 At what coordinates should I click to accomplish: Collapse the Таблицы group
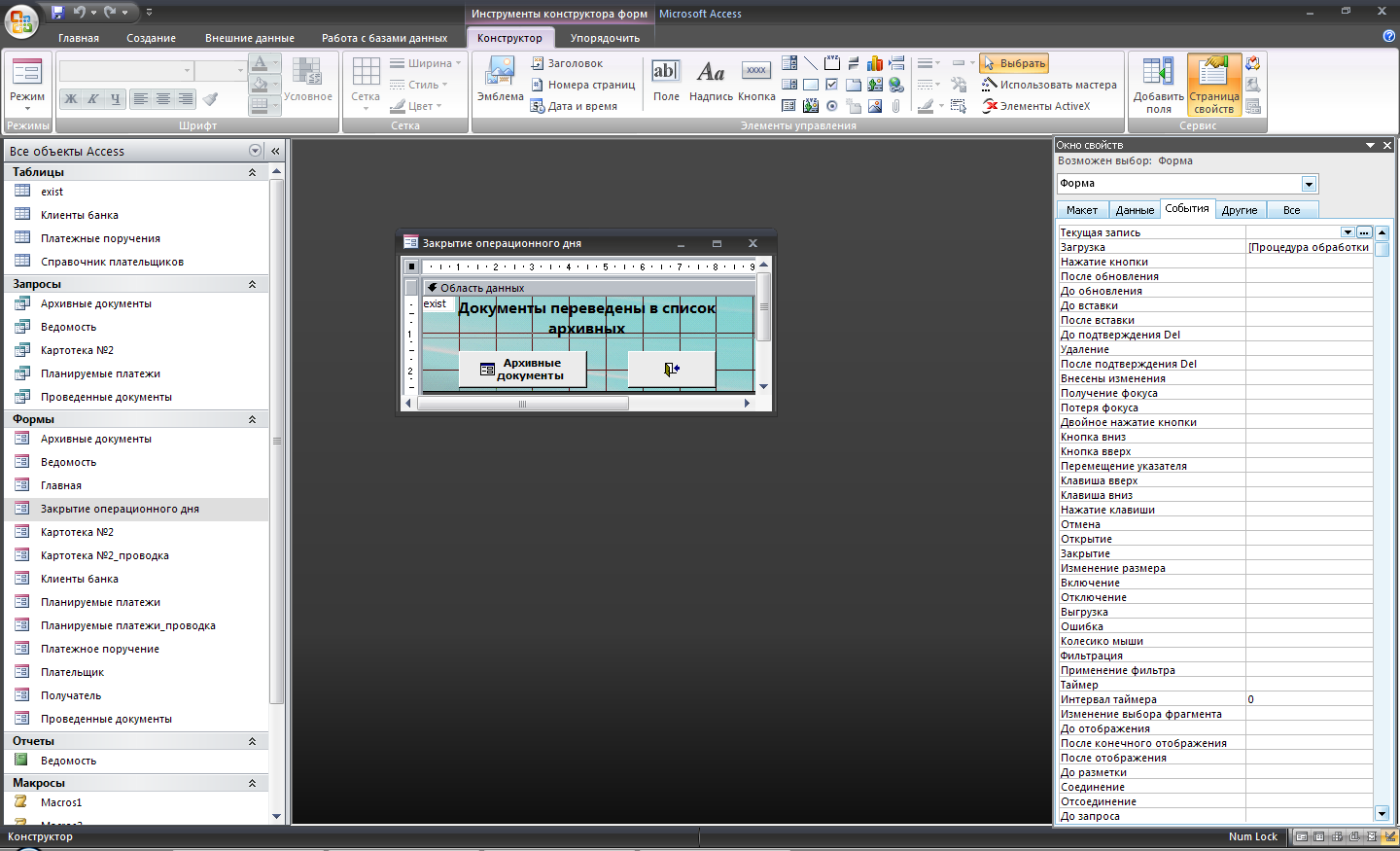click(252, 172)
